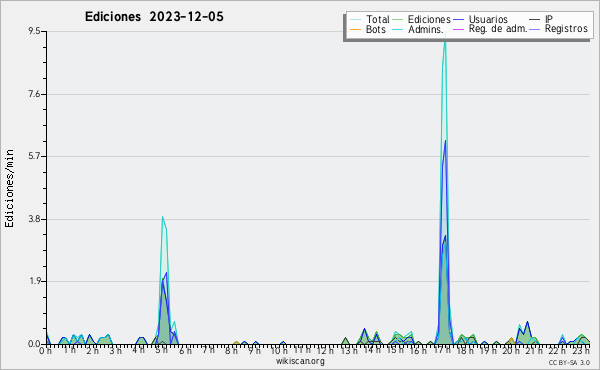Screen dimensions: 600x370
Task: Click the "23 h" x-axis label
Action: pos(581,350)
